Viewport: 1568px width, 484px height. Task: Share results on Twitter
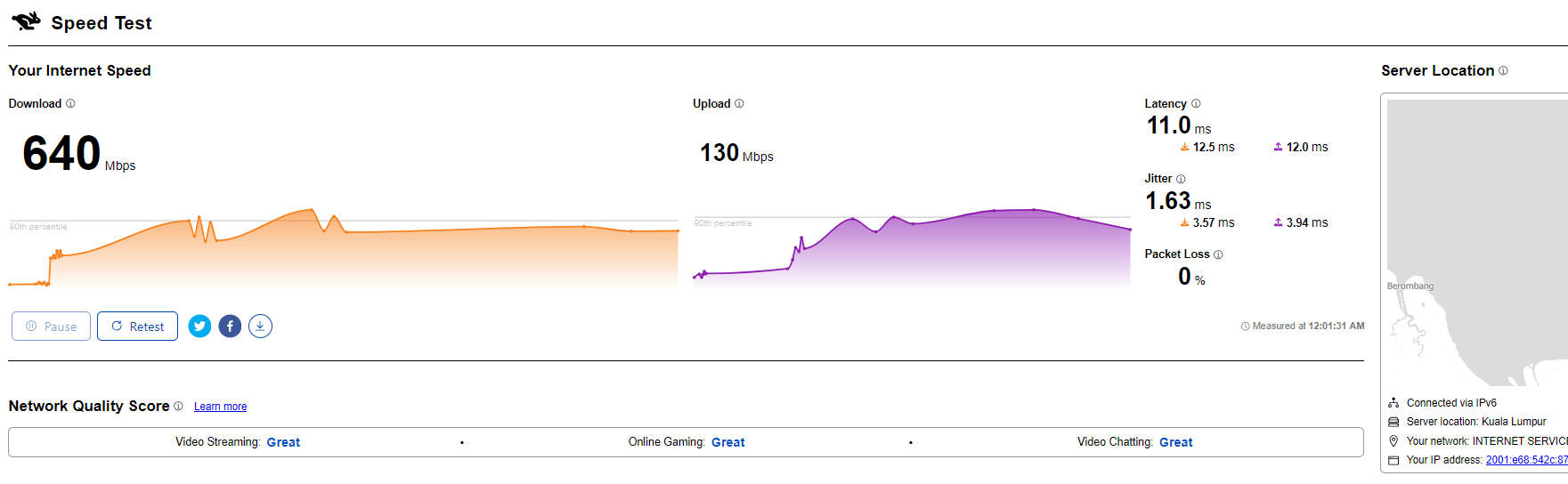point(200,327)
